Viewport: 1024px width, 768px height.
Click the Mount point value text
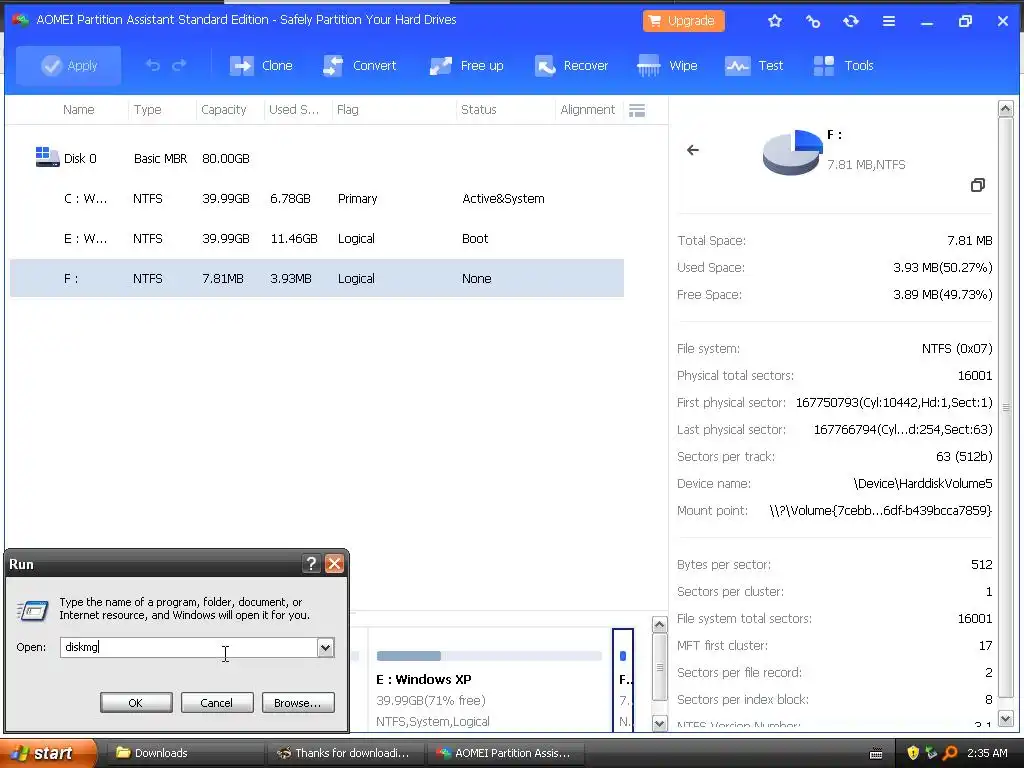pos(880,511)
